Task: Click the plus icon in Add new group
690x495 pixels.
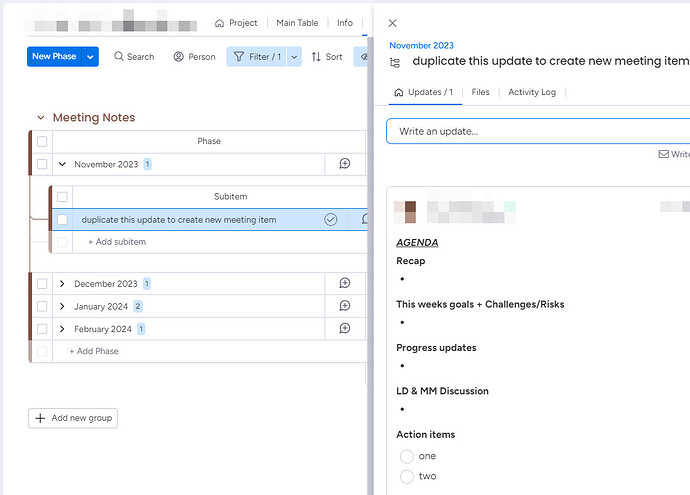Action: pyautogui.click(x=40, y=418)
